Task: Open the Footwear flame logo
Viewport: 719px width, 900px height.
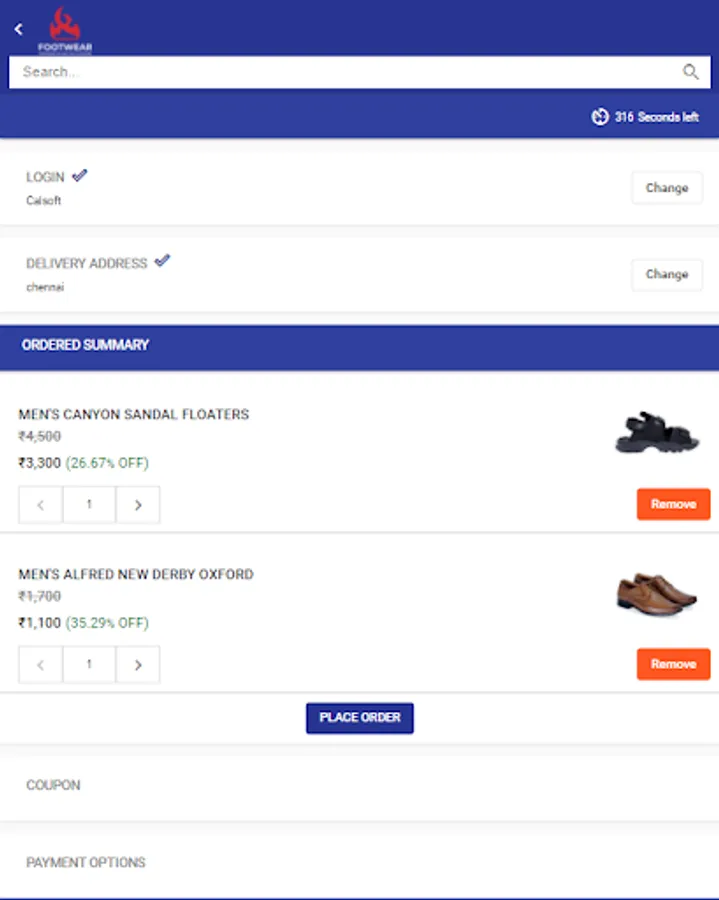Action: 65,28
